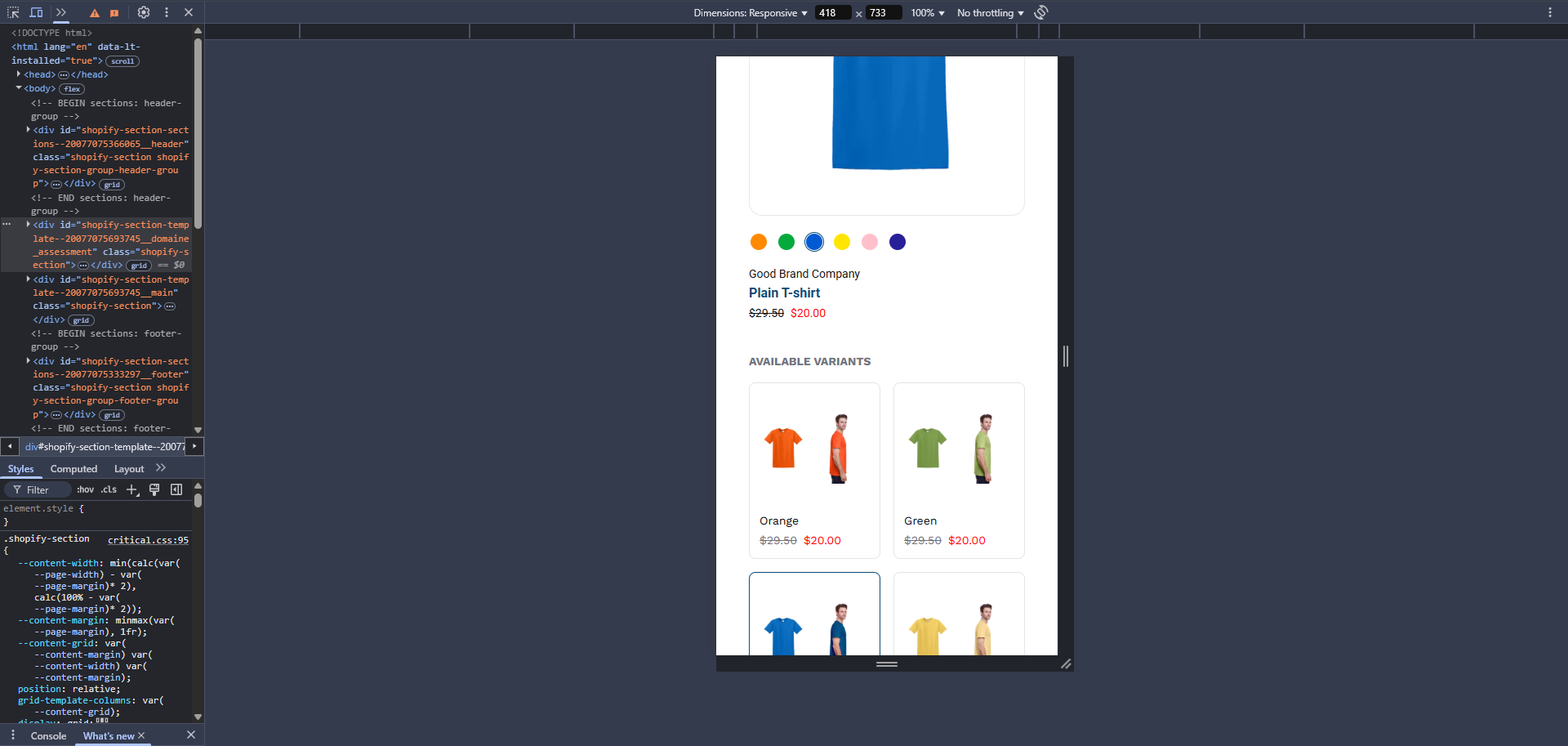Switch to the Styles tab
Image resolution: width=1568 pixels, height=746 pixels.
click(21, 469)
